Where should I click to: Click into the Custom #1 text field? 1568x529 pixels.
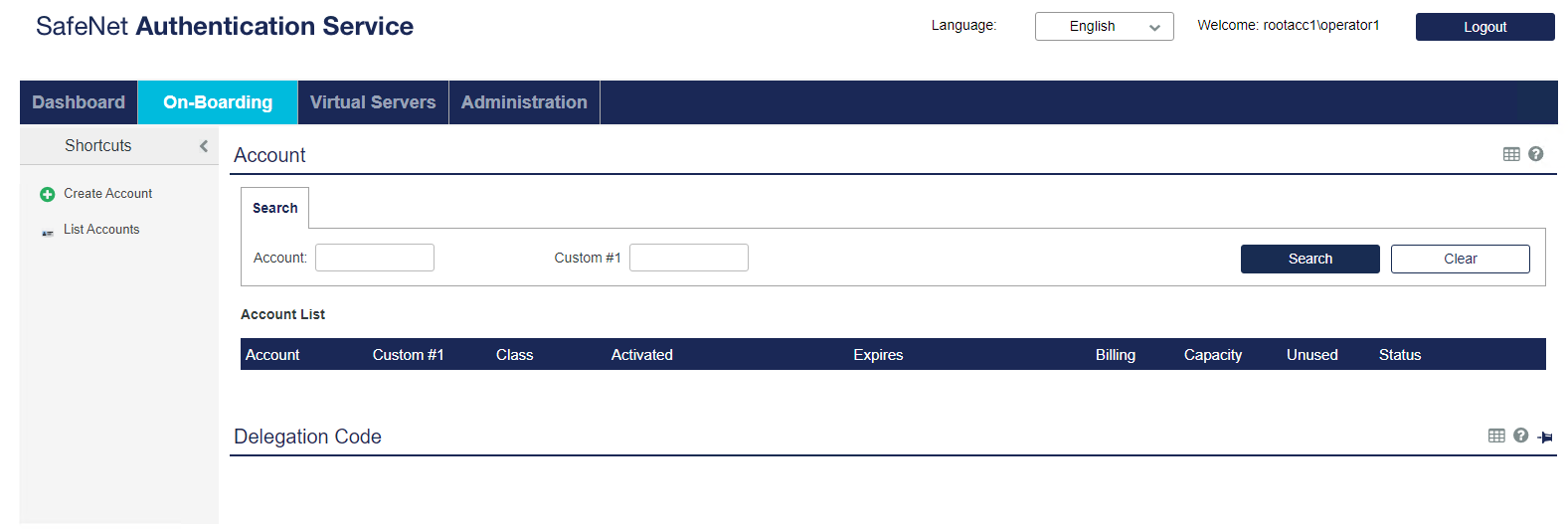(x=688, y=258)
